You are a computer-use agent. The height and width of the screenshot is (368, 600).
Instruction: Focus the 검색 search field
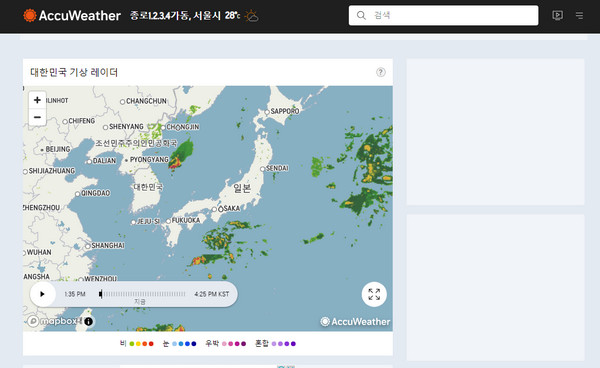[443, 15]
